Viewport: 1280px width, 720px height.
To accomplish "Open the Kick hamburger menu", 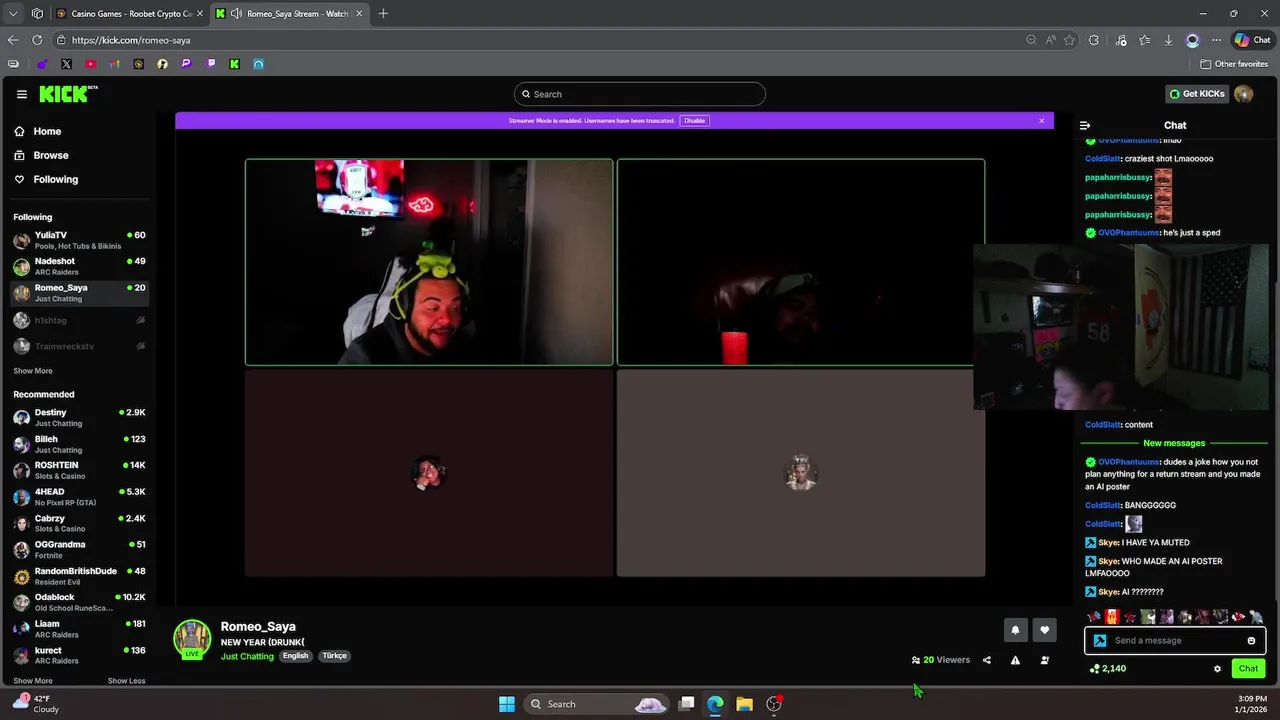I will (21, 94).
